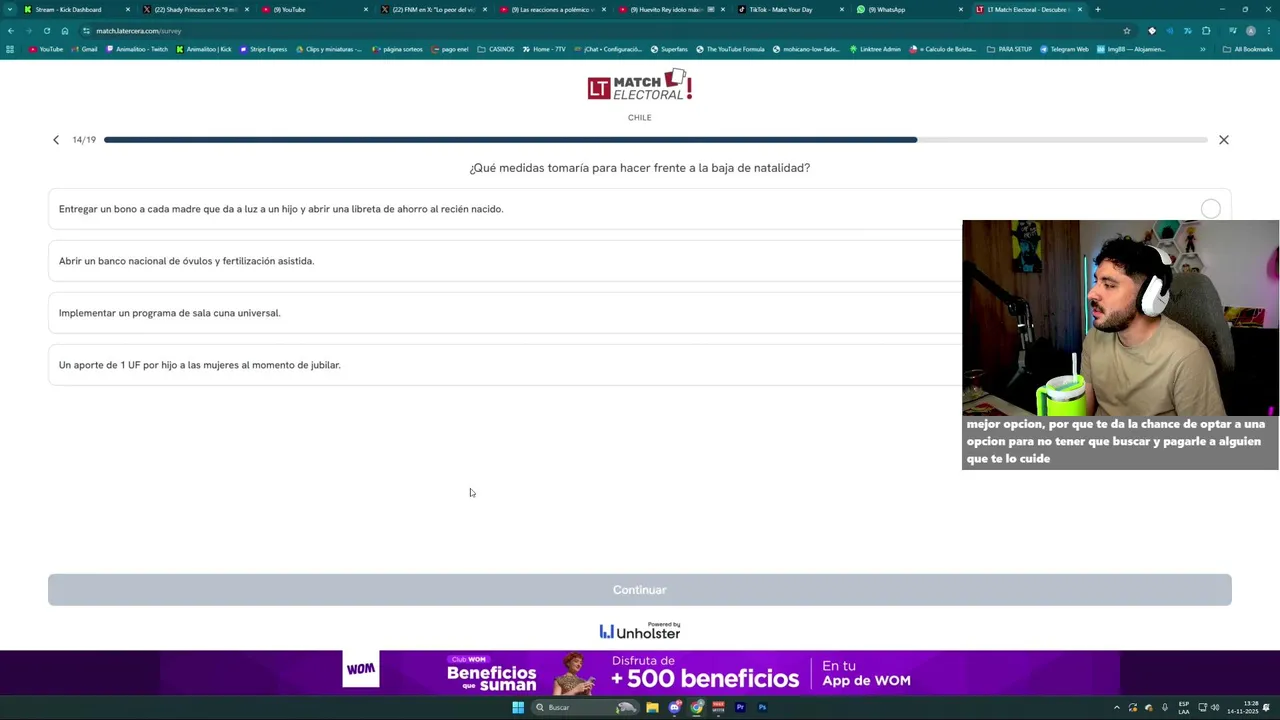
Task: View site information icon in address bar
Action: 86,31
